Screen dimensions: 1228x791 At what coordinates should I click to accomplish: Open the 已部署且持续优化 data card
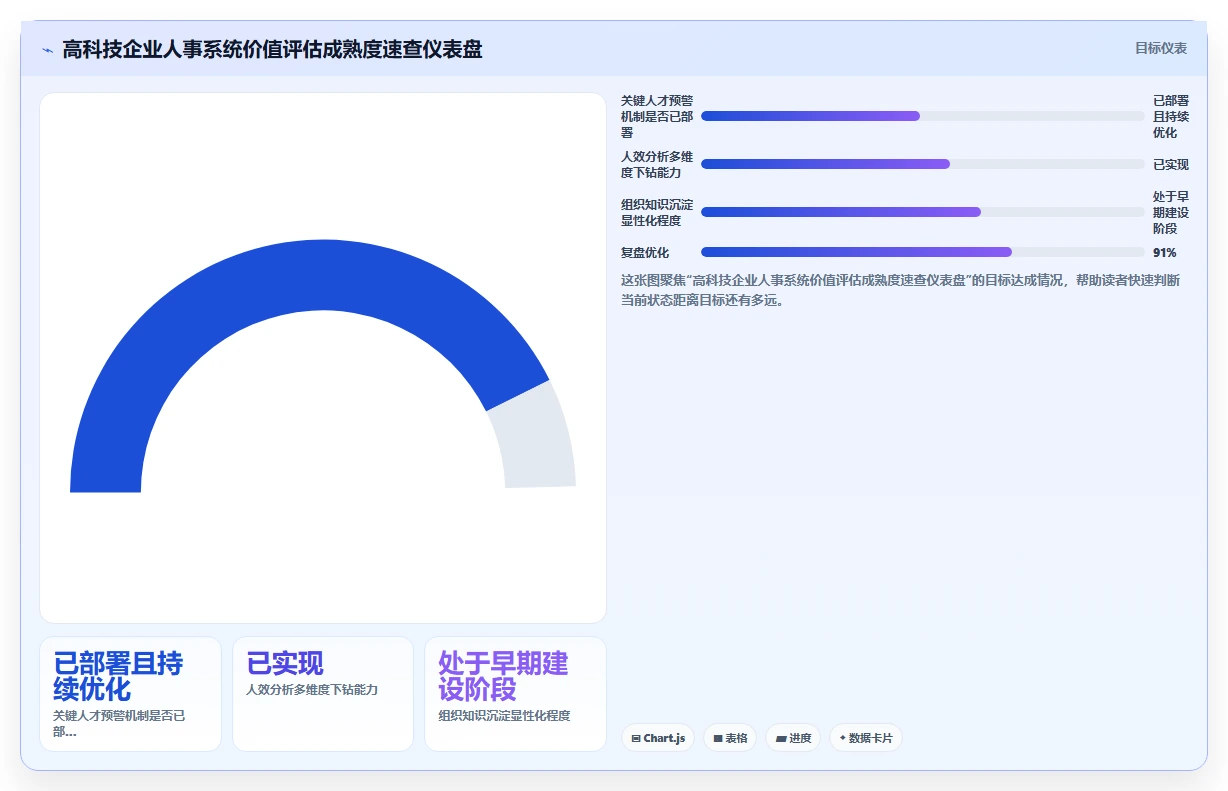point(130,694)
